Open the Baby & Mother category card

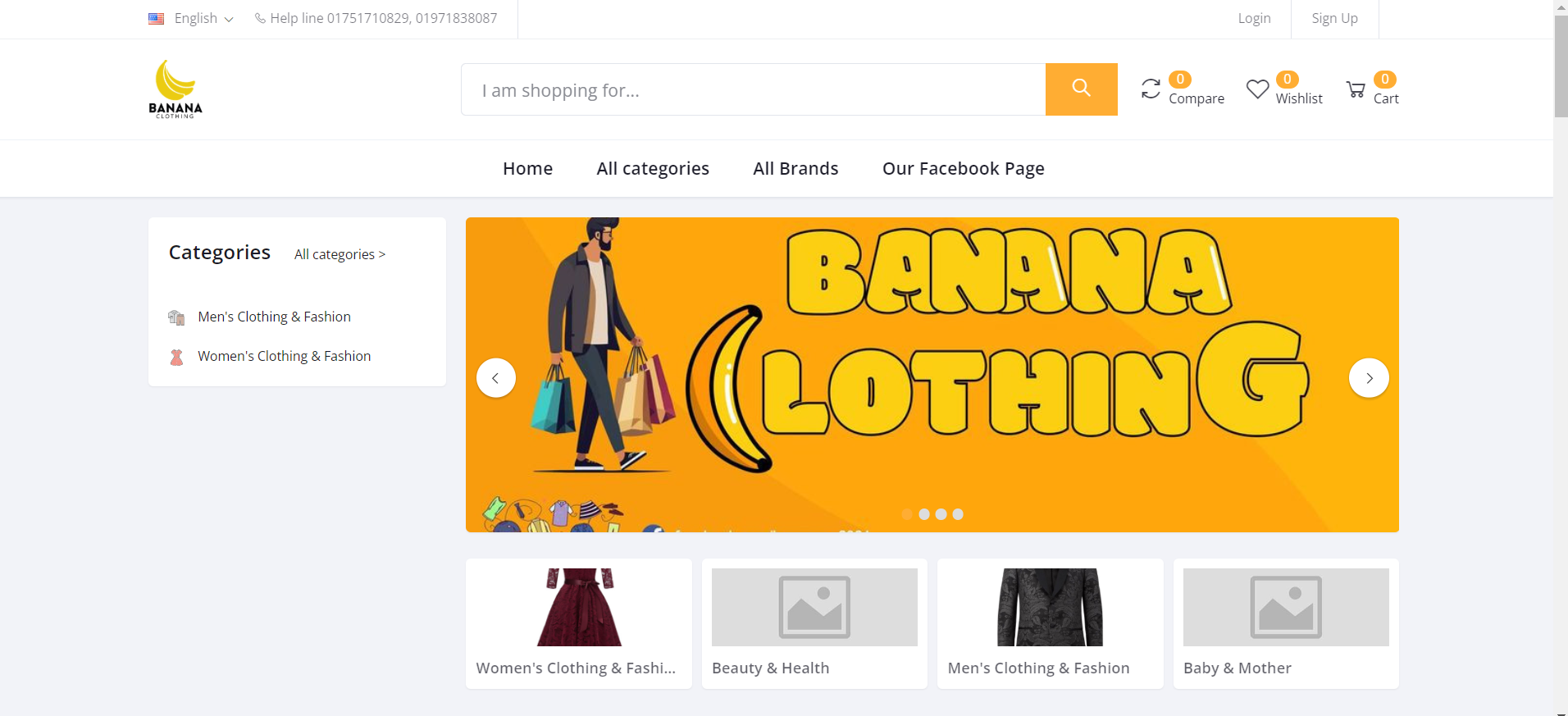tap(1285, 623)
